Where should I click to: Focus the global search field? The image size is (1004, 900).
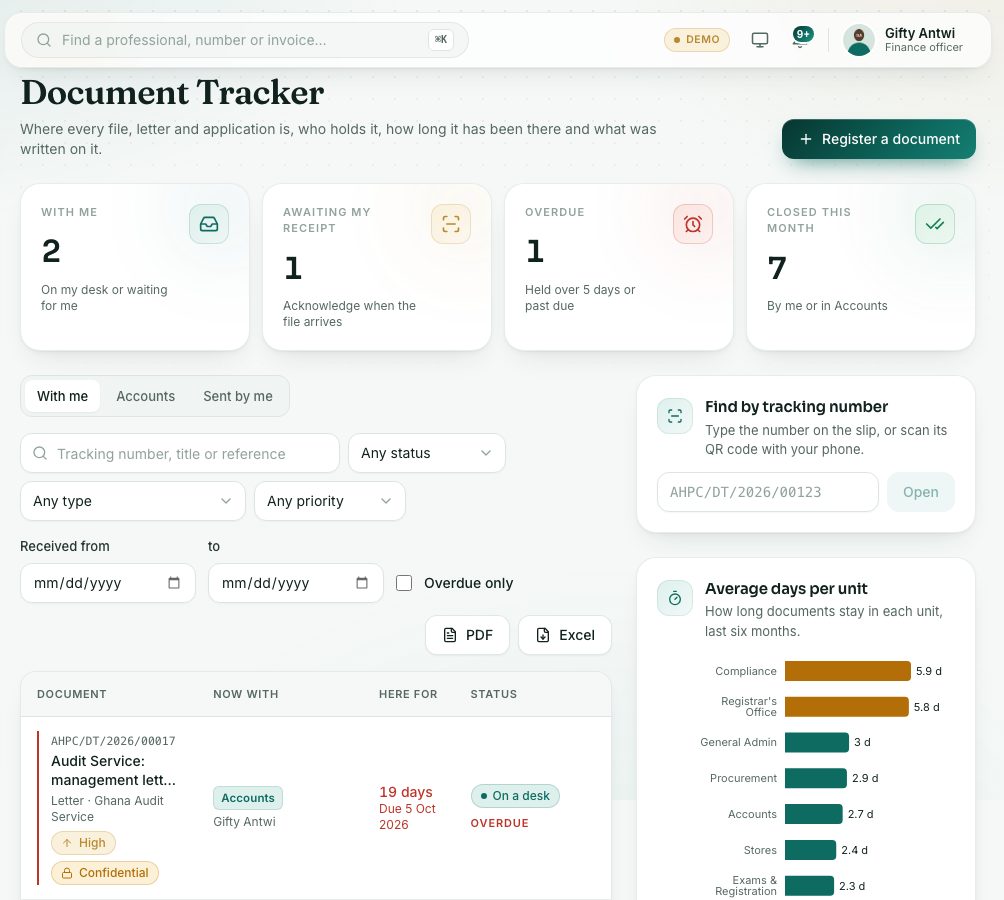point(245,40)
